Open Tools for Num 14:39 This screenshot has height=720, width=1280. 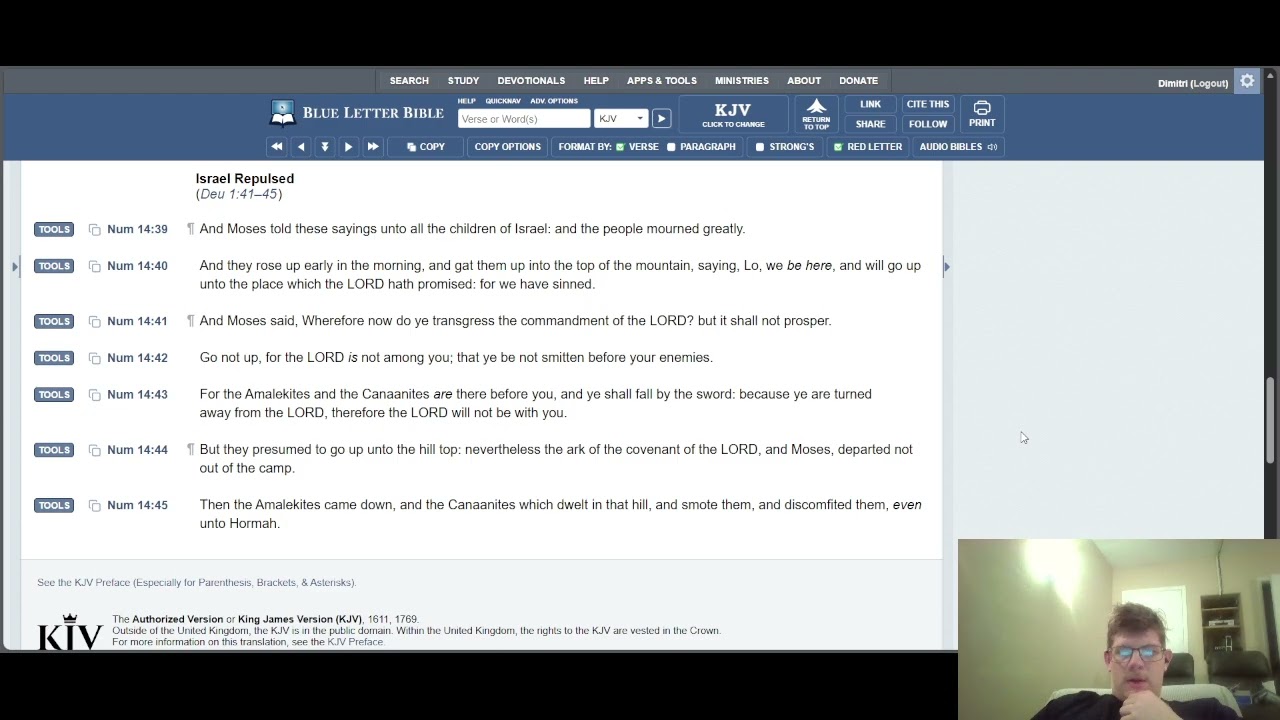[x=54, y=230]
